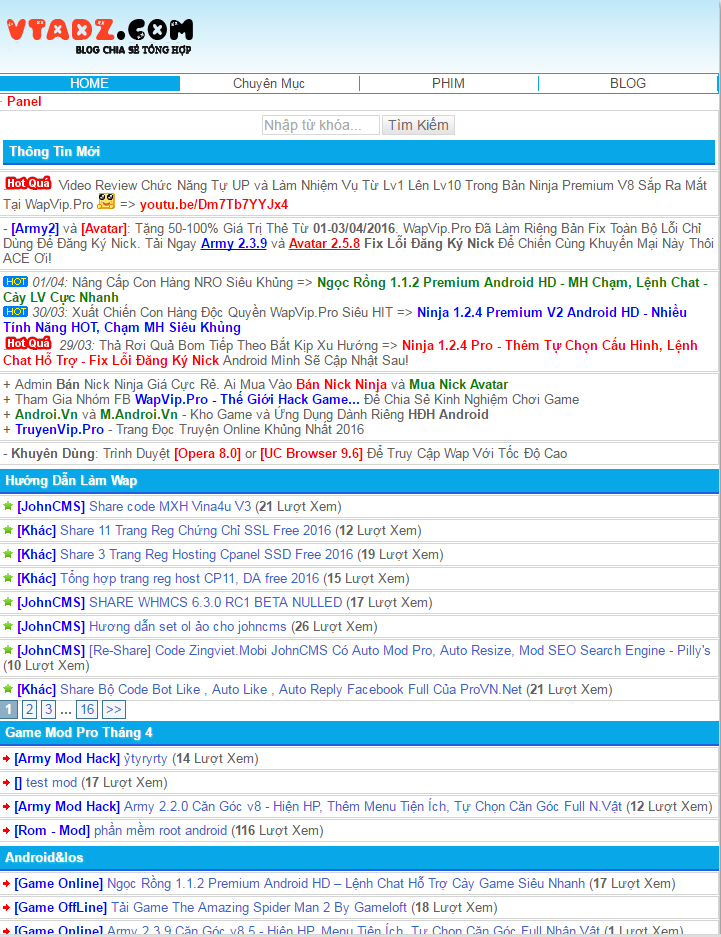This screenshot has height=937, width=721.
Task: Focus the Nhập từ khóa search field
Action: 321,125
